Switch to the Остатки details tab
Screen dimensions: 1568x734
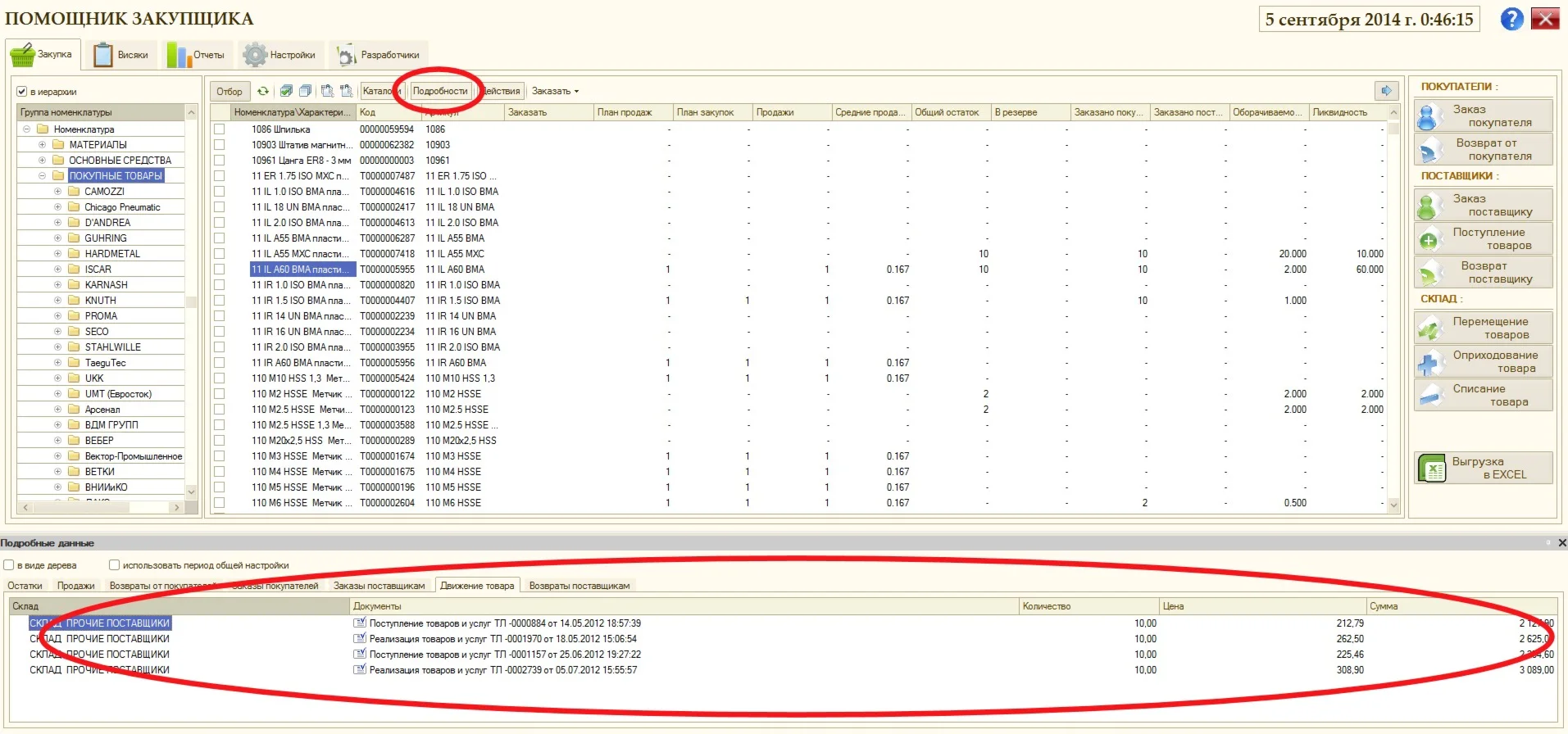(25, 586)
